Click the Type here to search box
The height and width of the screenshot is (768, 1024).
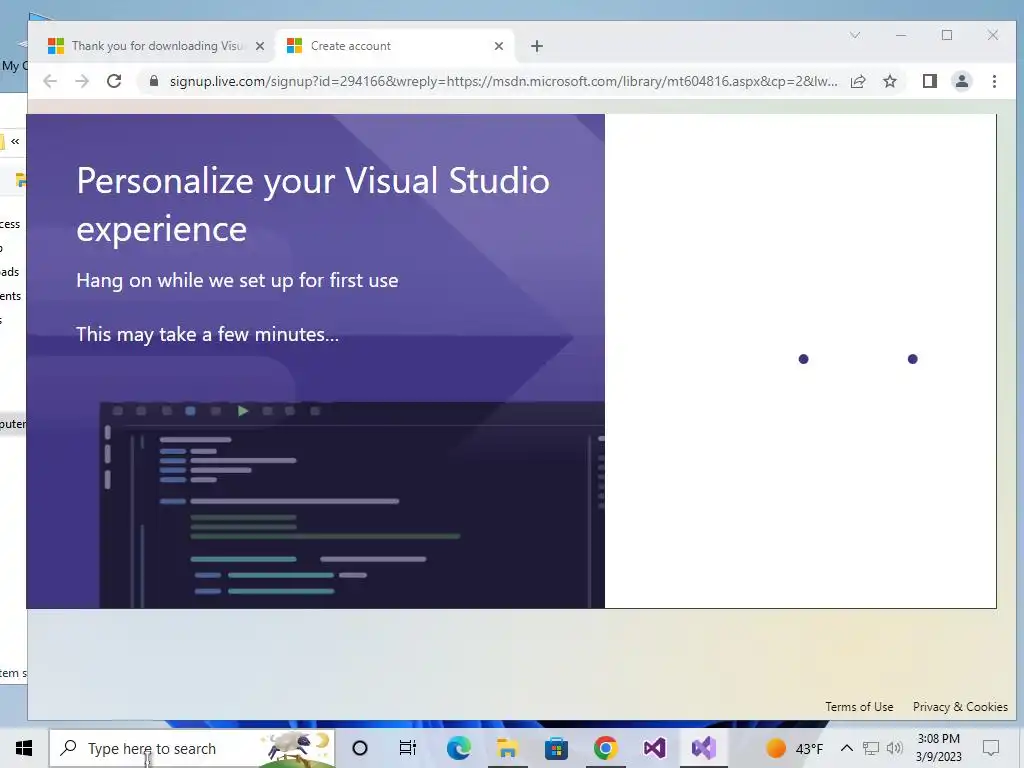tap(192, 748)
